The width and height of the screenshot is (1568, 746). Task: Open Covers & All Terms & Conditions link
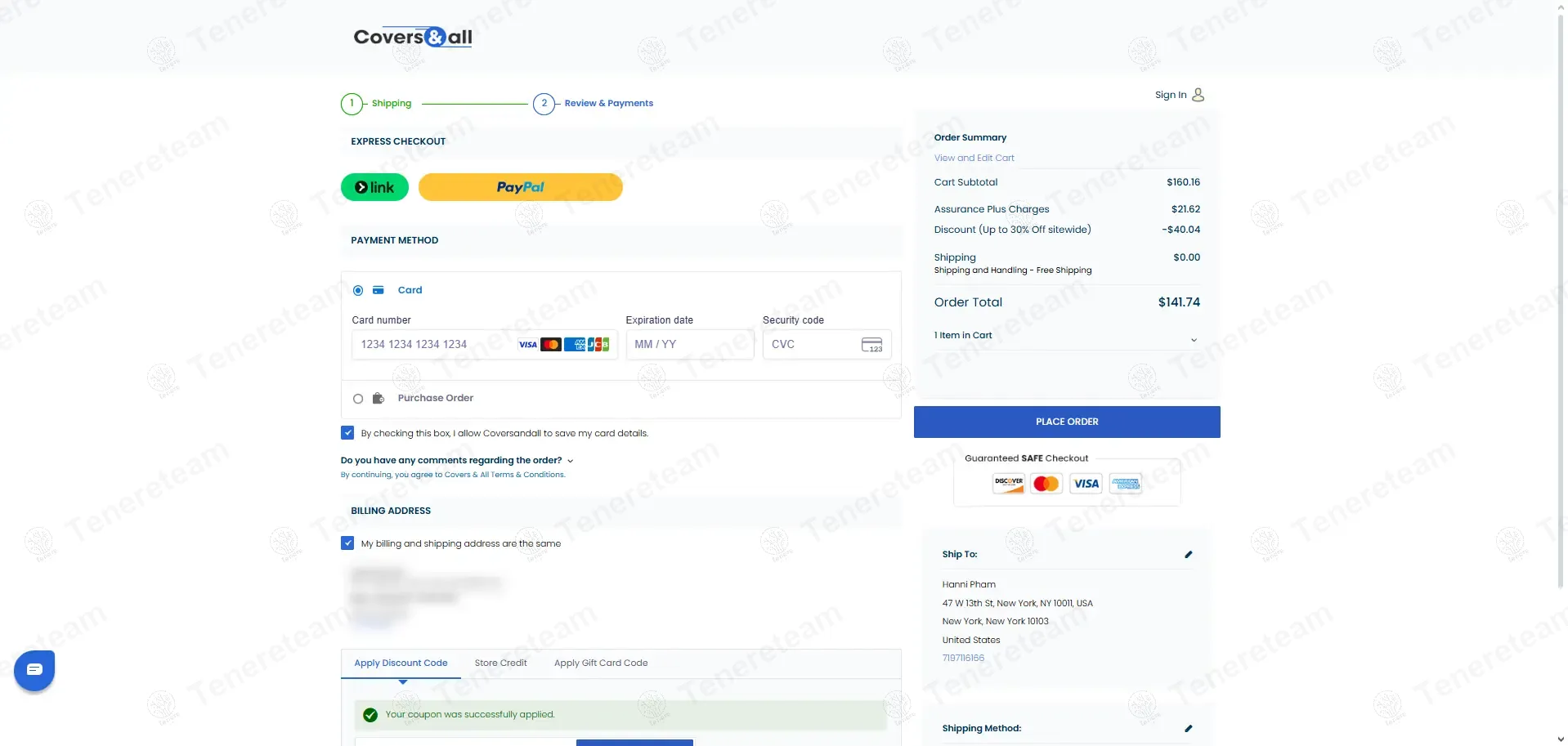tap(504, 475)
